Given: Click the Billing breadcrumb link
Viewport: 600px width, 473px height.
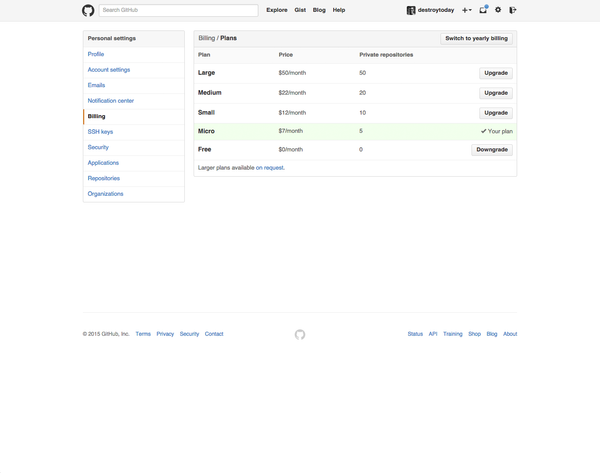Looking at the screenshot, I should pyautogui.click(x=207, y=38).
